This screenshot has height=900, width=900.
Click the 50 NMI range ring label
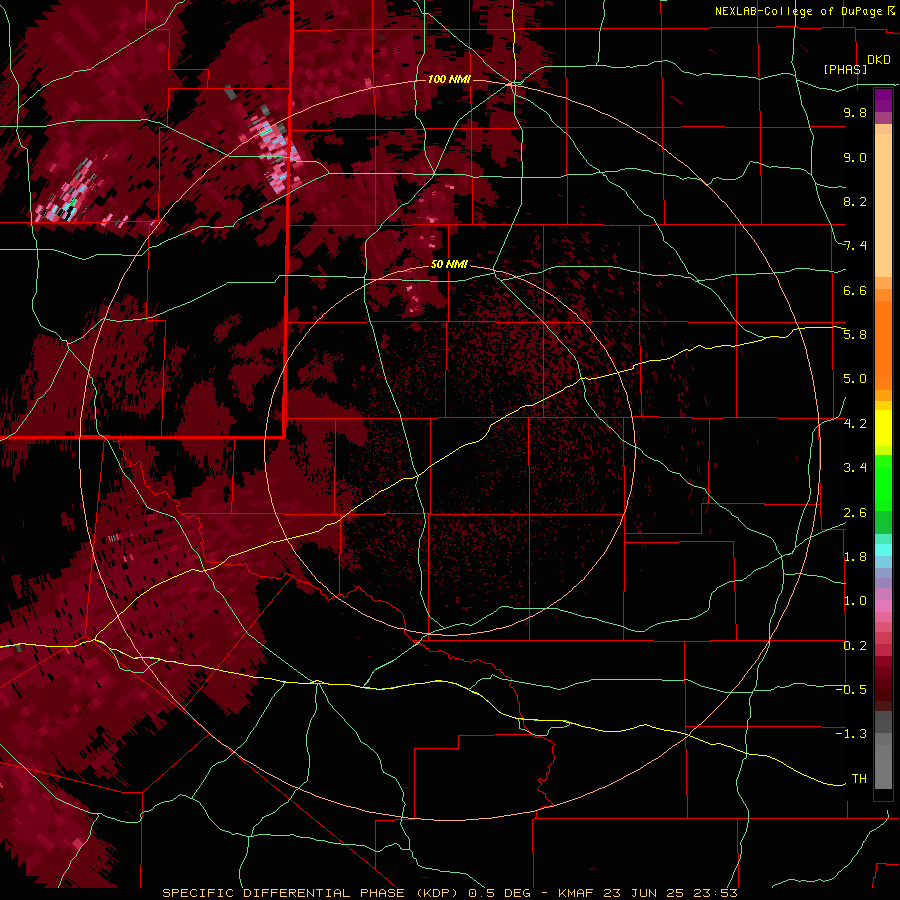(449, 264)
